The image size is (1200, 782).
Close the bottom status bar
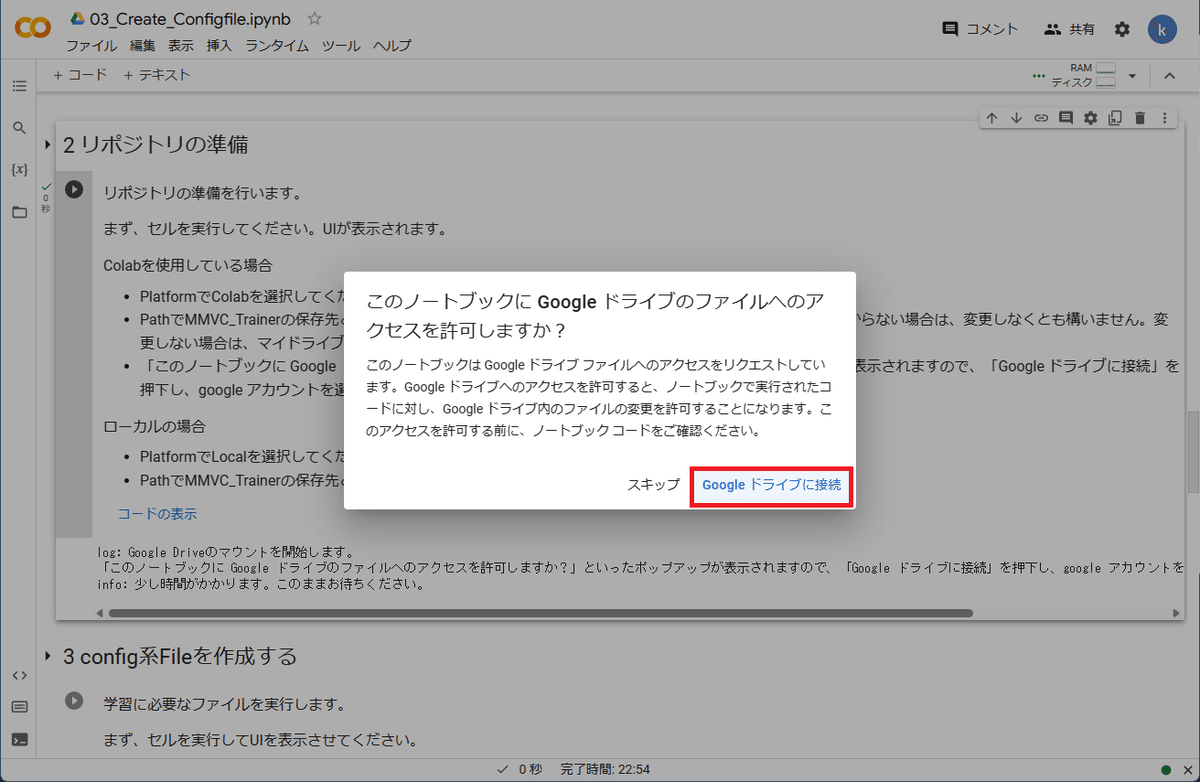pos(1186,770)
